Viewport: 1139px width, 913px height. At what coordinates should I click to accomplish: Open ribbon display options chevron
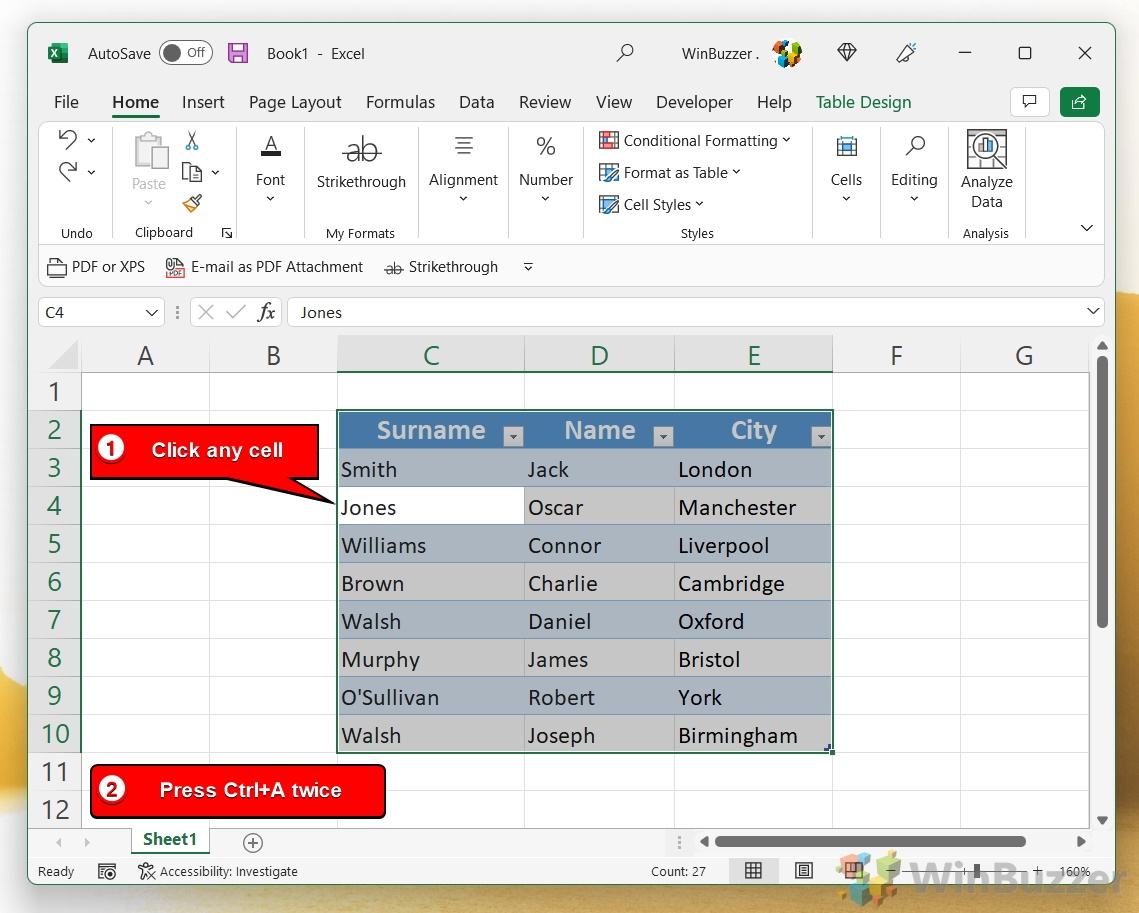[1087, 228]
